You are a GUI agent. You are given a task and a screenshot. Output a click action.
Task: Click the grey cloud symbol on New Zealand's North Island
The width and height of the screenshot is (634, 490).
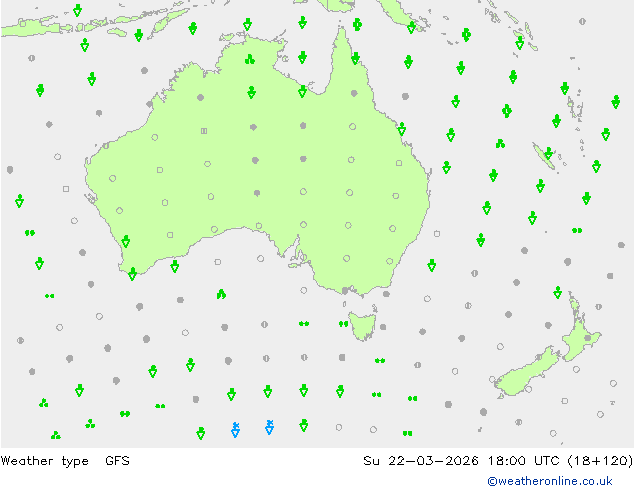[x=588, y=338]
